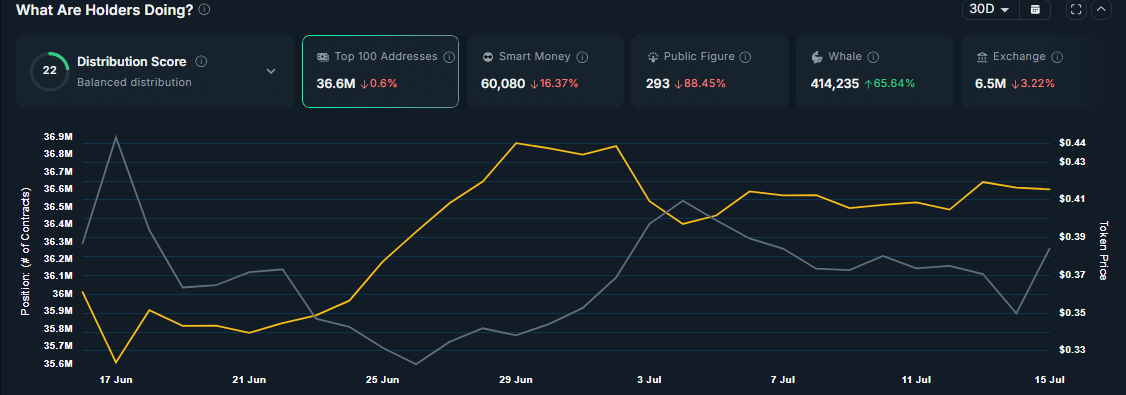Viewport: 1126px width, 395px height.
Task: Open Whale info icon
Action: (873, 57)
